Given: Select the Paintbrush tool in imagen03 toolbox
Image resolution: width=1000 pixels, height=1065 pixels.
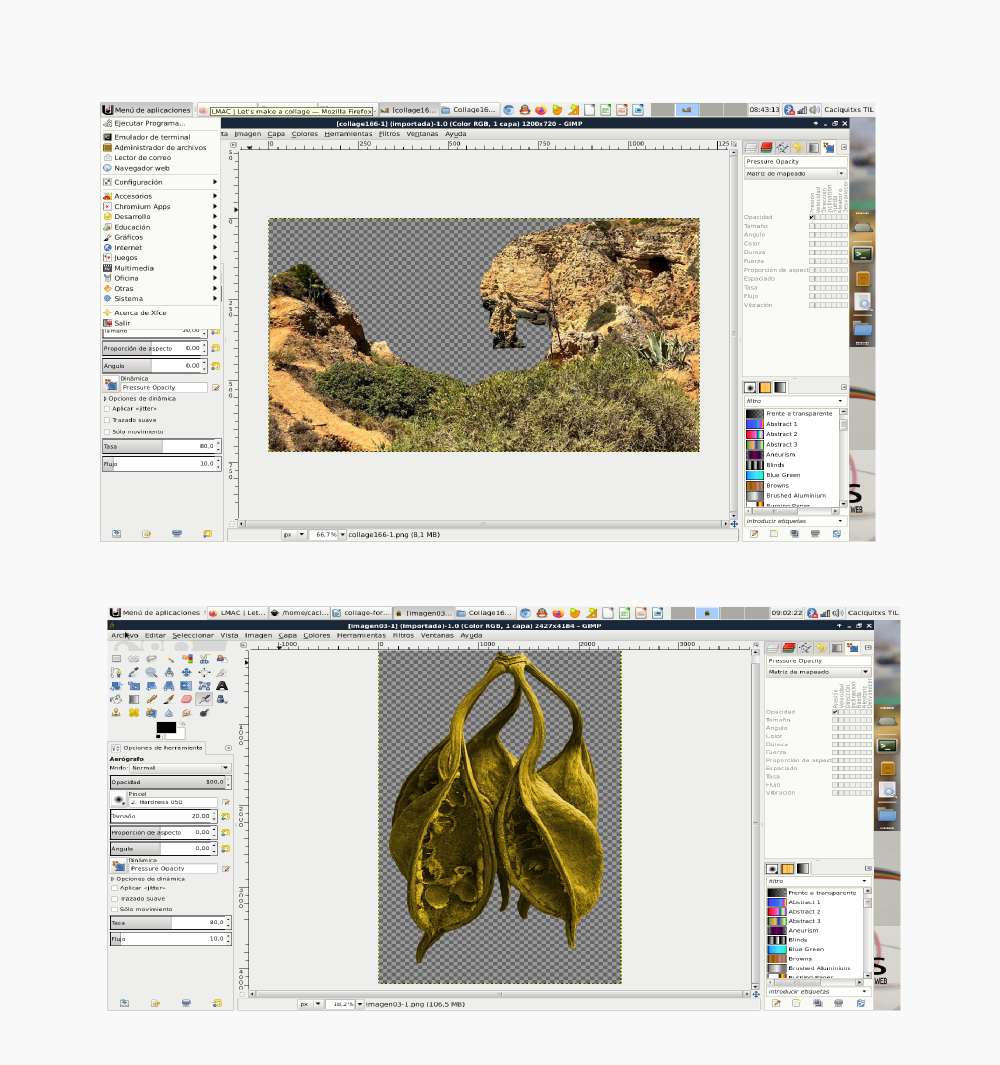Looking at the screenshot, I should [169, 699].
